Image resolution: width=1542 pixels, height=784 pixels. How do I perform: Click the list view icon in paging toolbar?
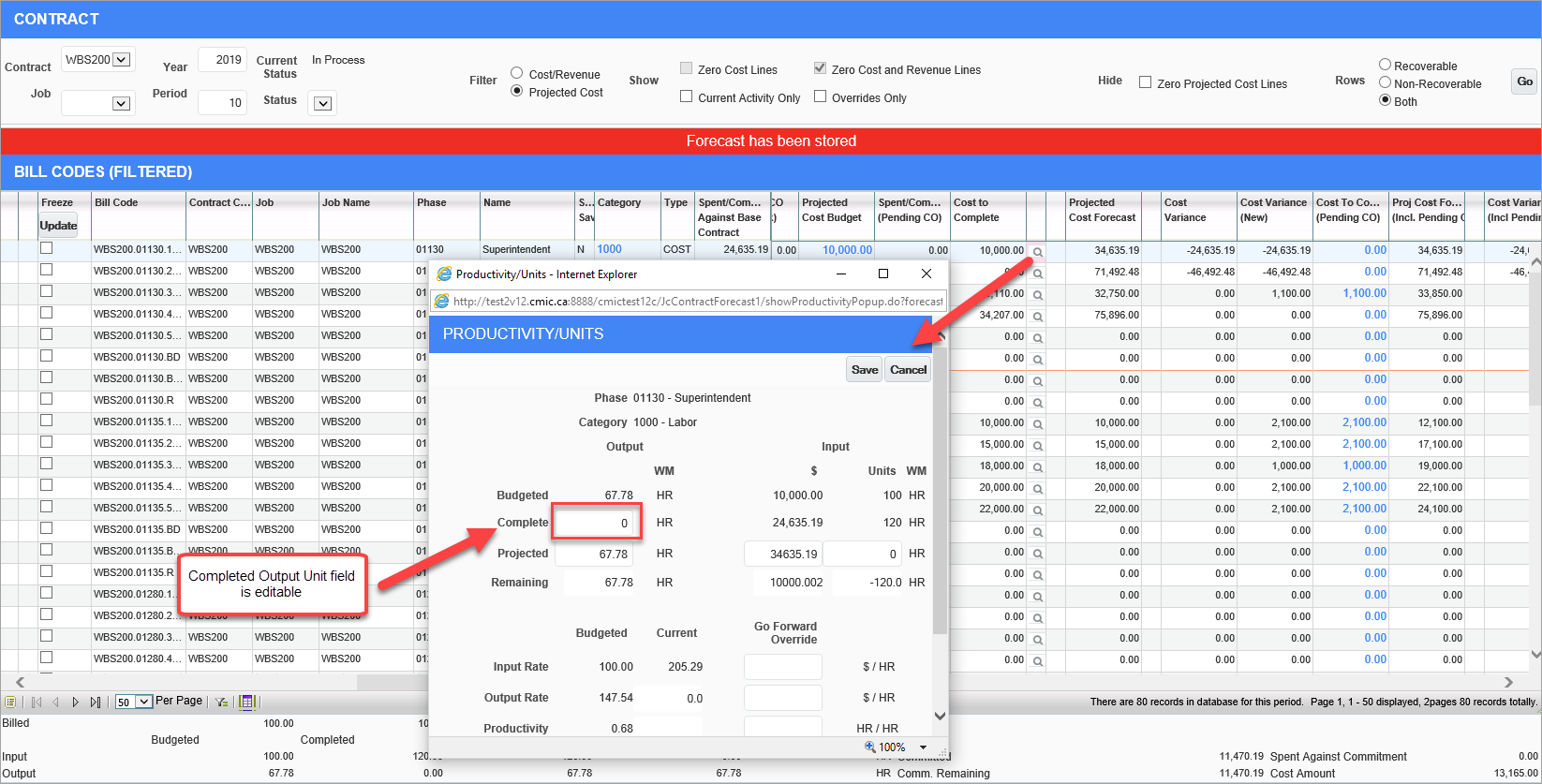(10, 702)
